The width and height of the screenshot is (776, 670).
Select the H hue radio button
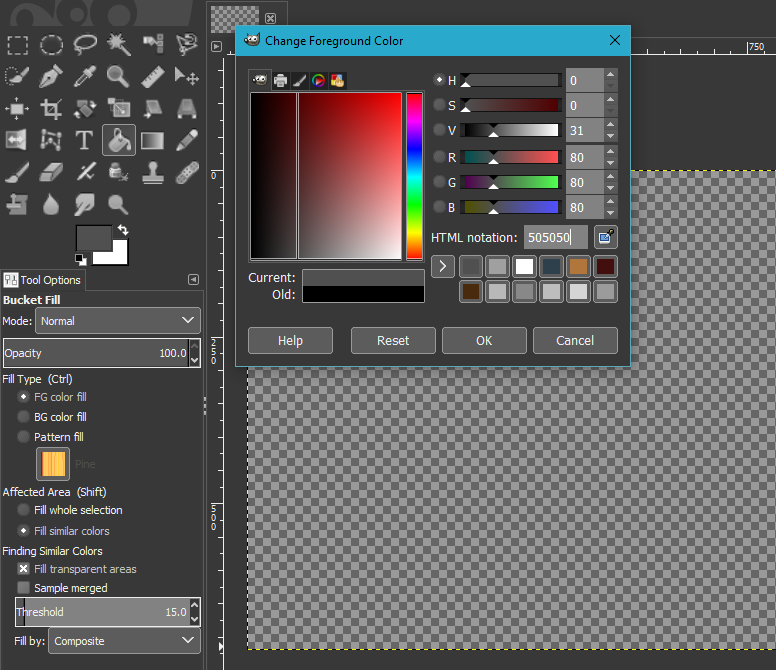coord(439,80)
